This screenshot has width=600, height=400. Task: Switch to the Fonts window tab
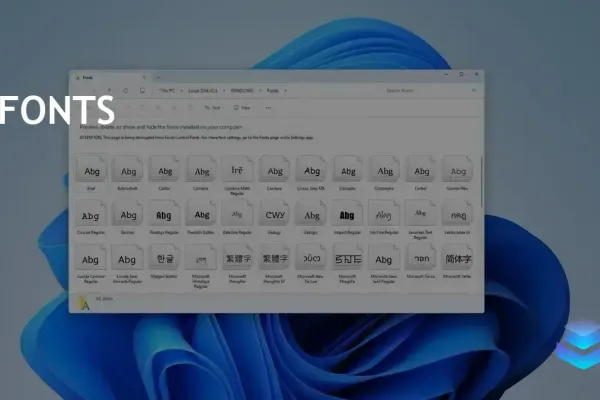109,77
